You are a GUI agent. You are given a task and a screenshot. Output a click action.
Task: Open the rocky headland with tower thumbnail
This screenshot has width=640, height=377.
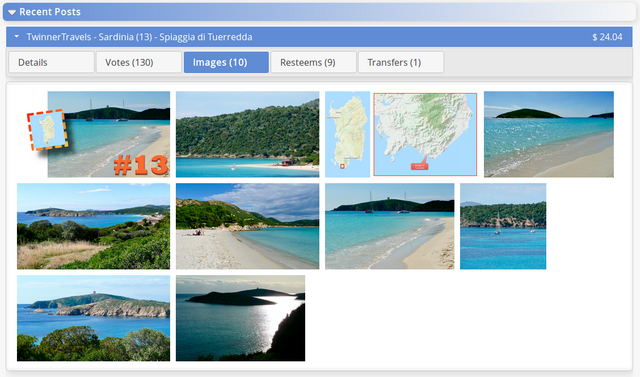tap(93, 318)
